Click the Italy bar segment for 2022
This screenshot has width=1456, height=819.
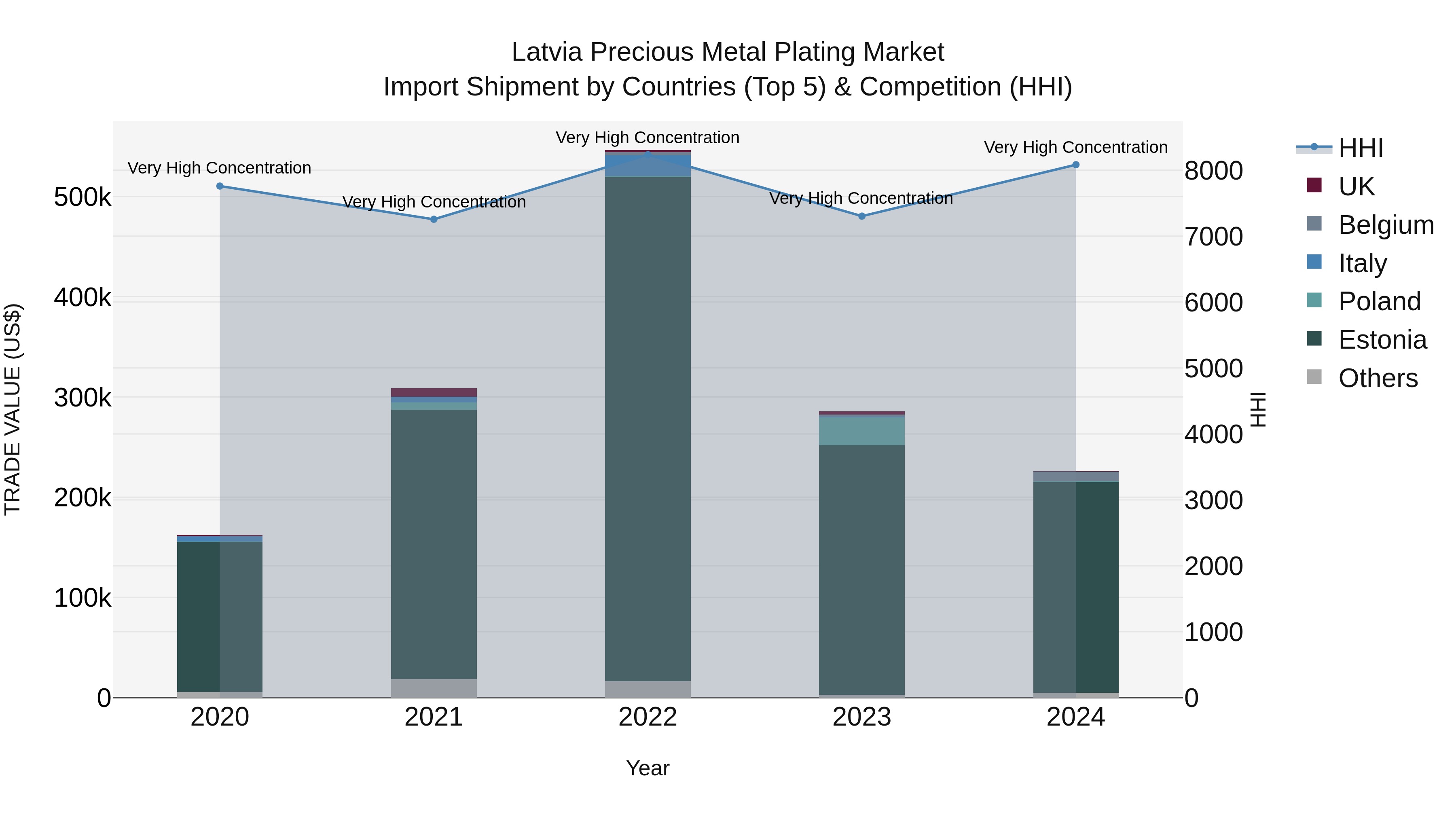[x=648, y=165]
